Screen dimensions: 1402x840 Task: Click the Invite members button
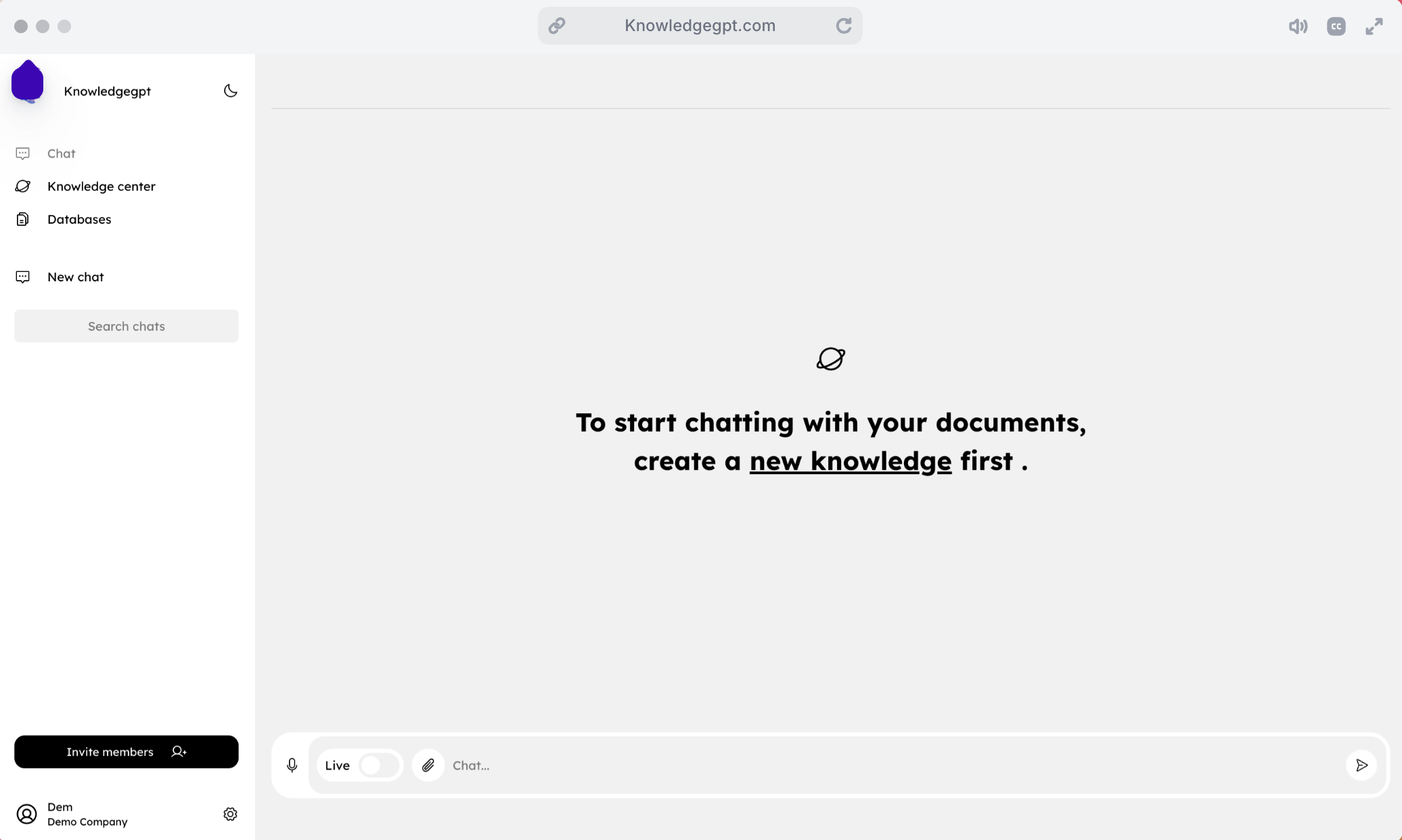[x=126, y=751]
